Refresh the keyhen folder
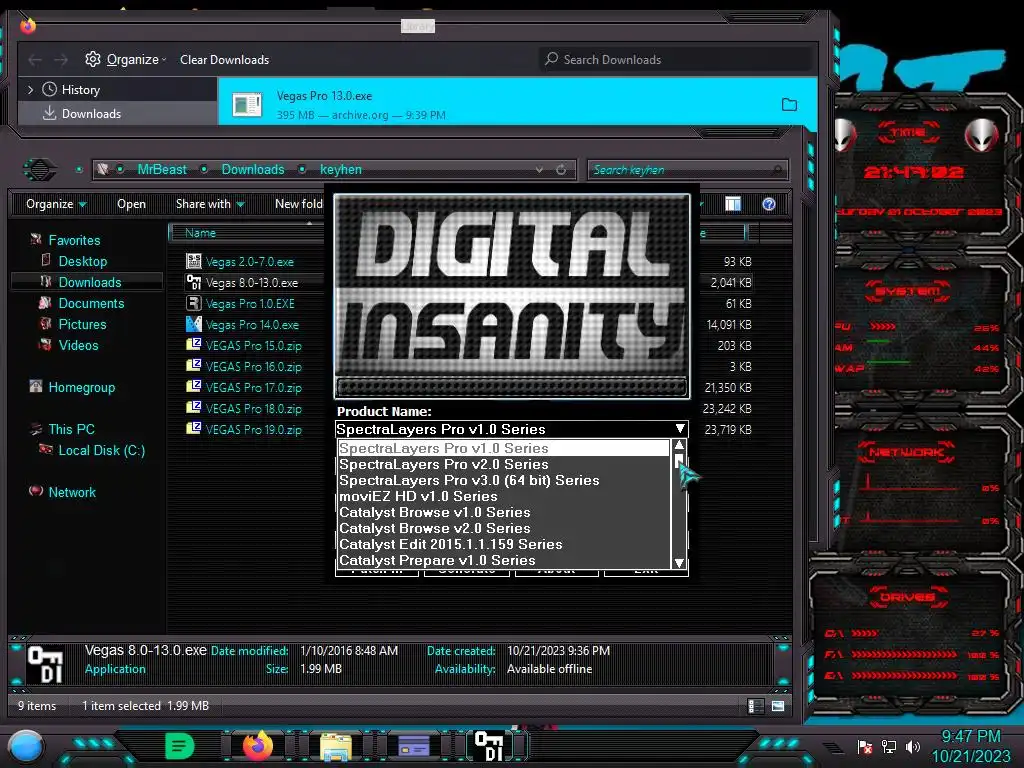This screenshot has width=1024, height=768. (x=561, y=169)
